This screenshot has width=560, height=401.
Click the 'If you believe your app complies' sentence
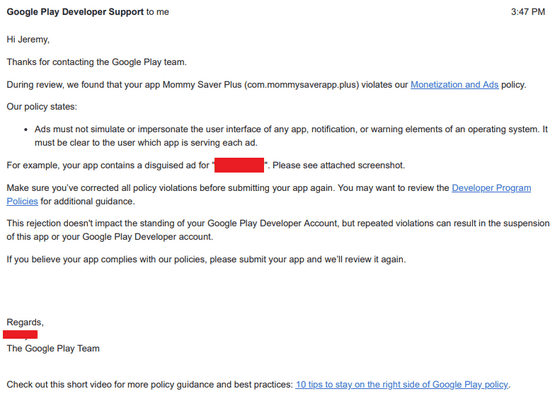click(x=206, y=259)
